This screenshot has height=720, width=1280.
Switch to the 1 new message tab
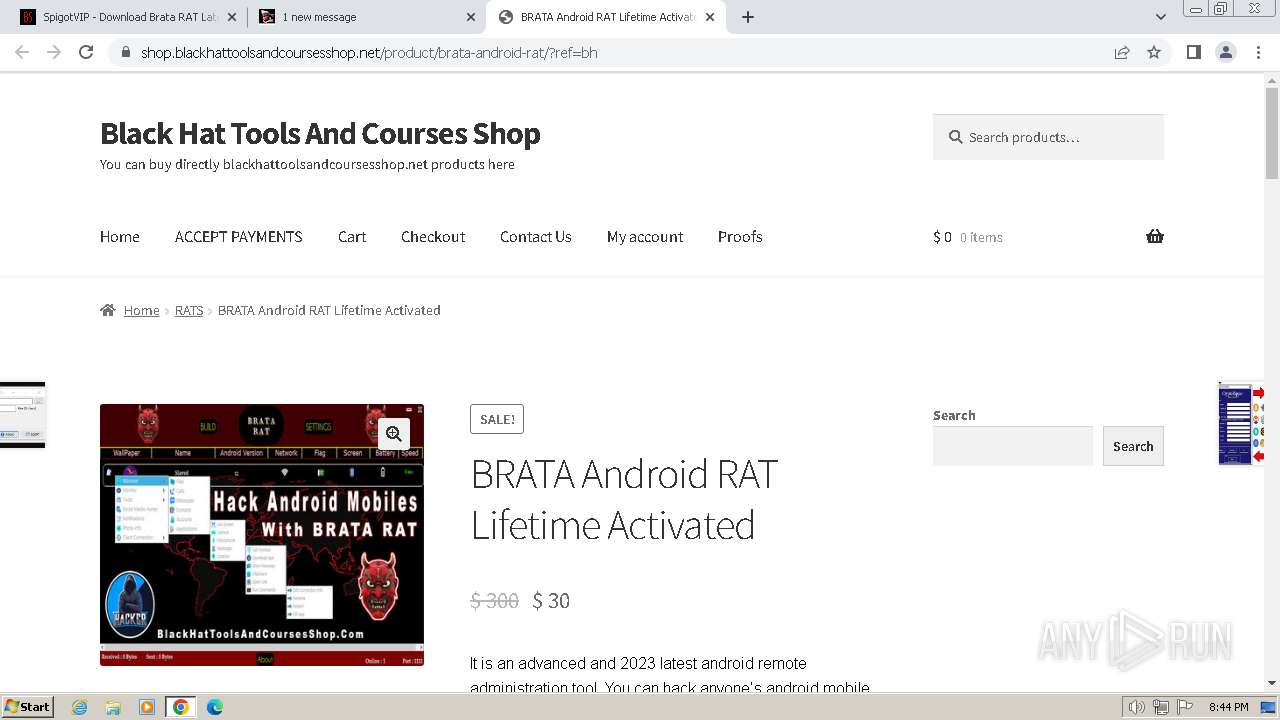[x=366, y=17]
